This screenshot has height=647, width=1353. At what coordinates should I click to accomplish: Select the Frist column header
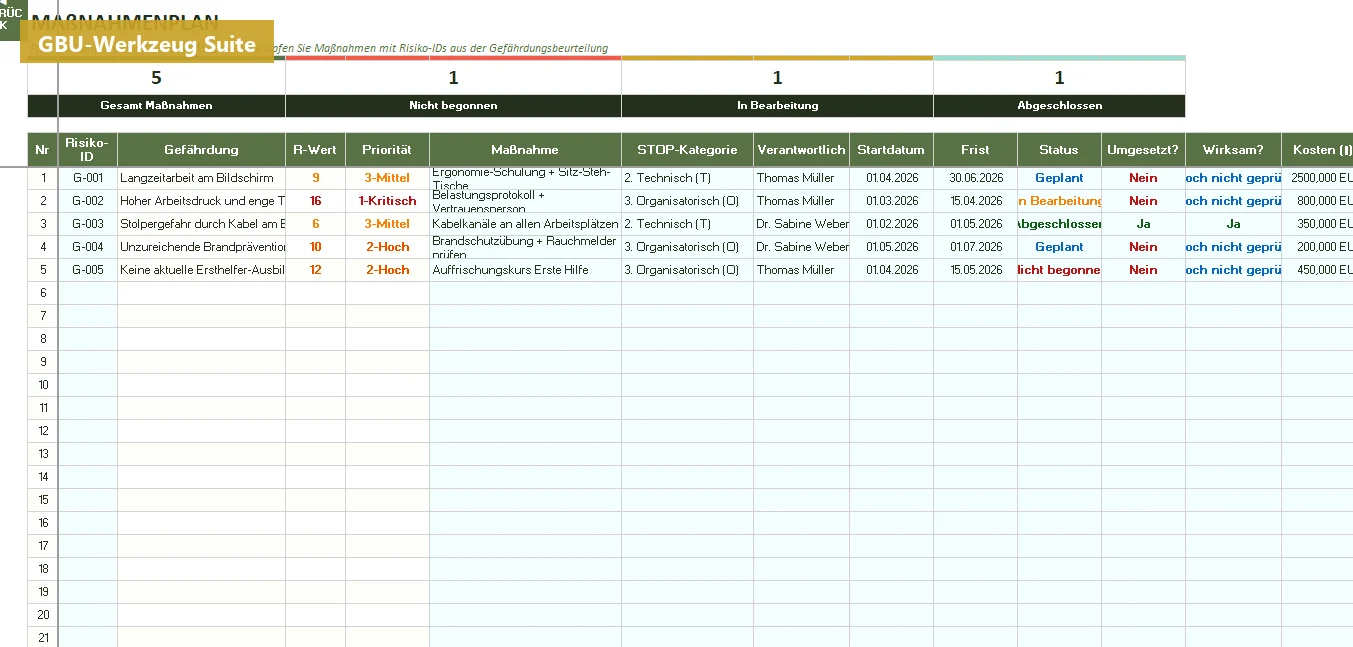coord(975,150)
